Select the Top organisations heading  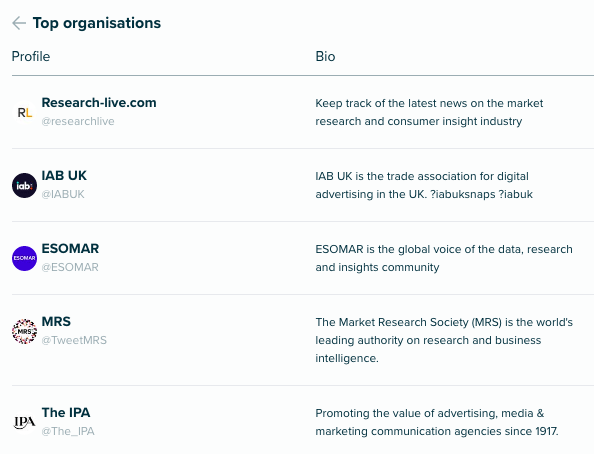97,23
